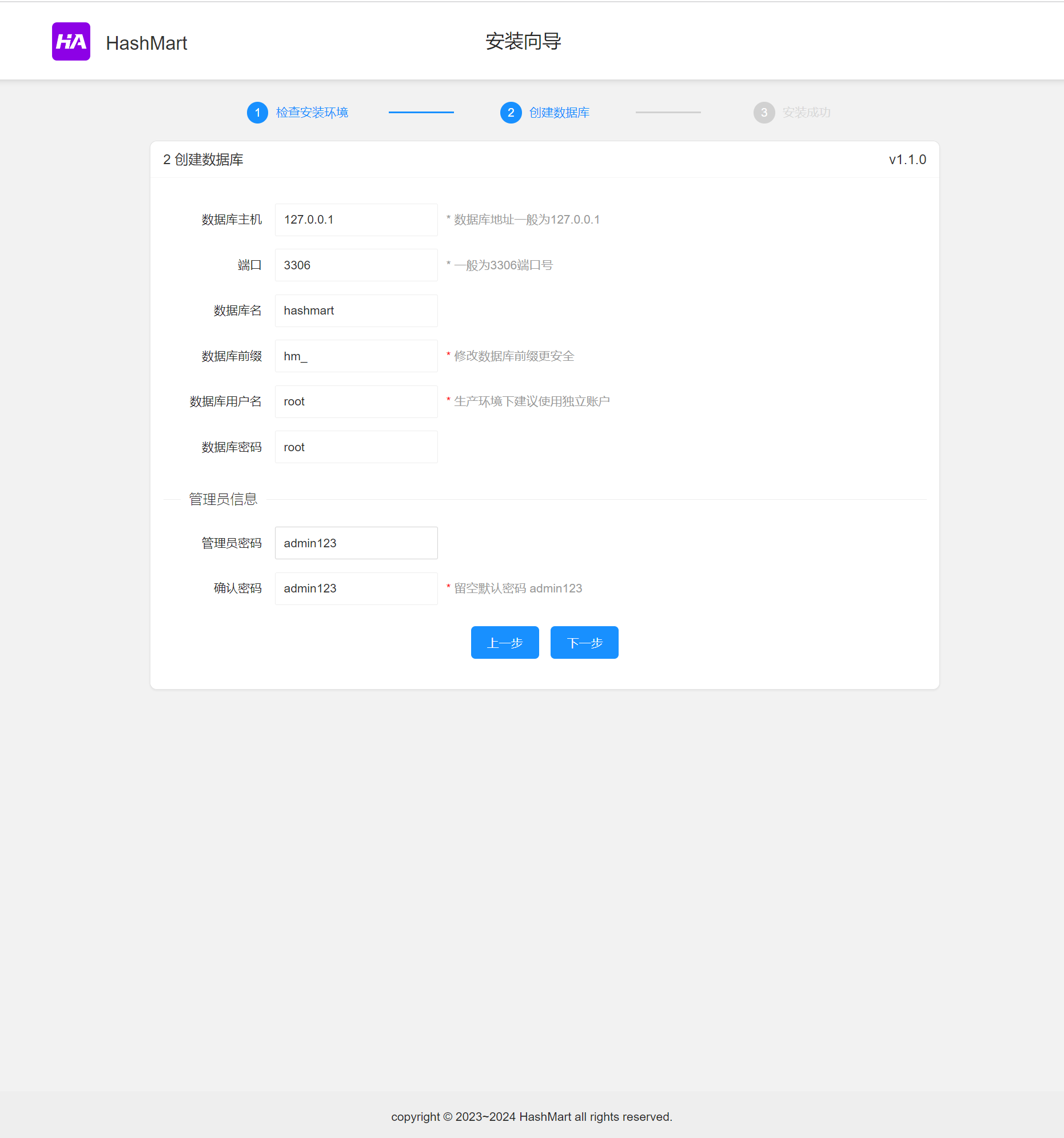Click the 数据库名 field label
1064x1138 pixels.
coord(237,311)
